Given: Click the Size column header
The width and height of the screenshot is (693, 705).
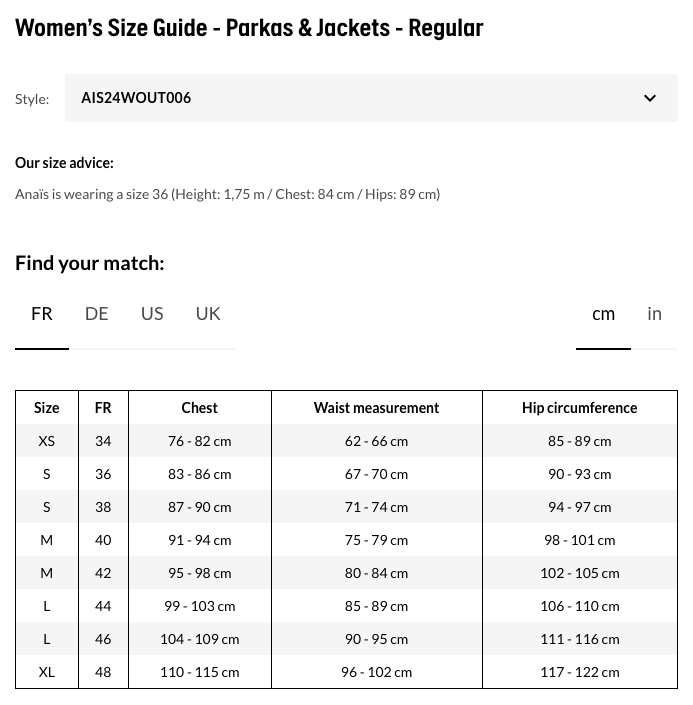Looking at the screenshot, I should 47,408.
